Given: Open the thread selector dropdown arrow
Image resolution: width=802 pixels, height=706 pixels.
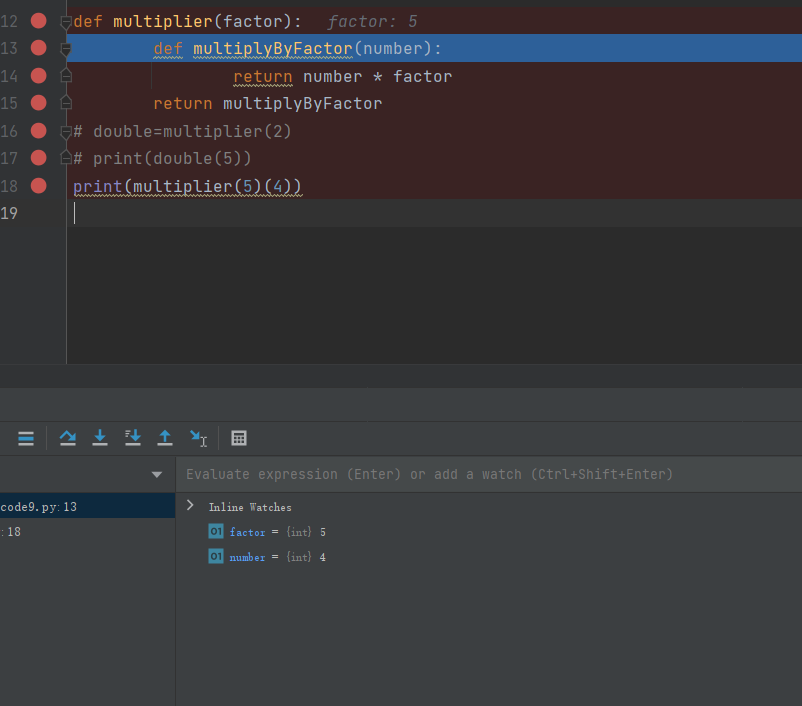Looking at the screenshot, I should point(157,474).
